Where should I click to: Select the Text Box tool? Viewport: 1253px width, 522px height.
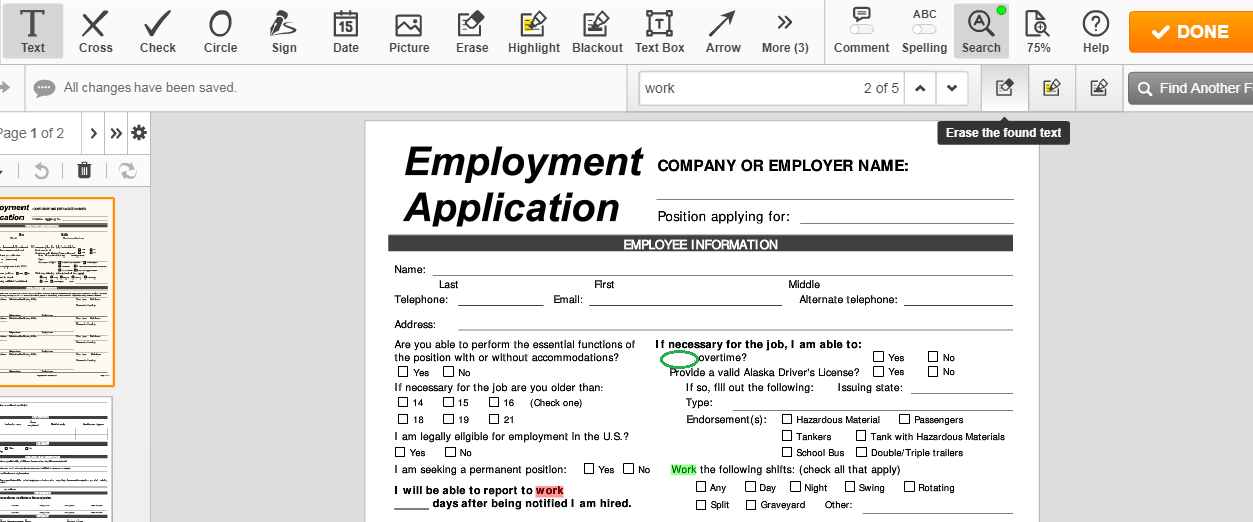(660, 31)
